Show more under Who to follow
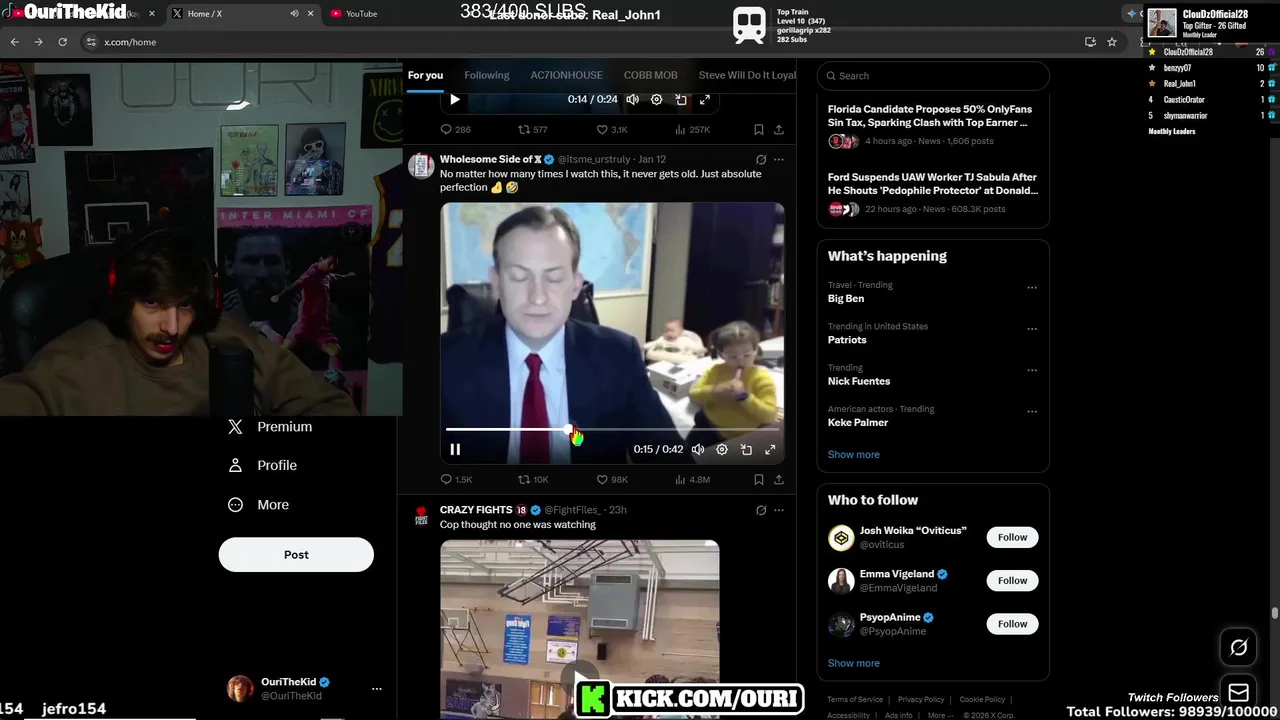The image size is (1280, 720). (x=854, y=663)
